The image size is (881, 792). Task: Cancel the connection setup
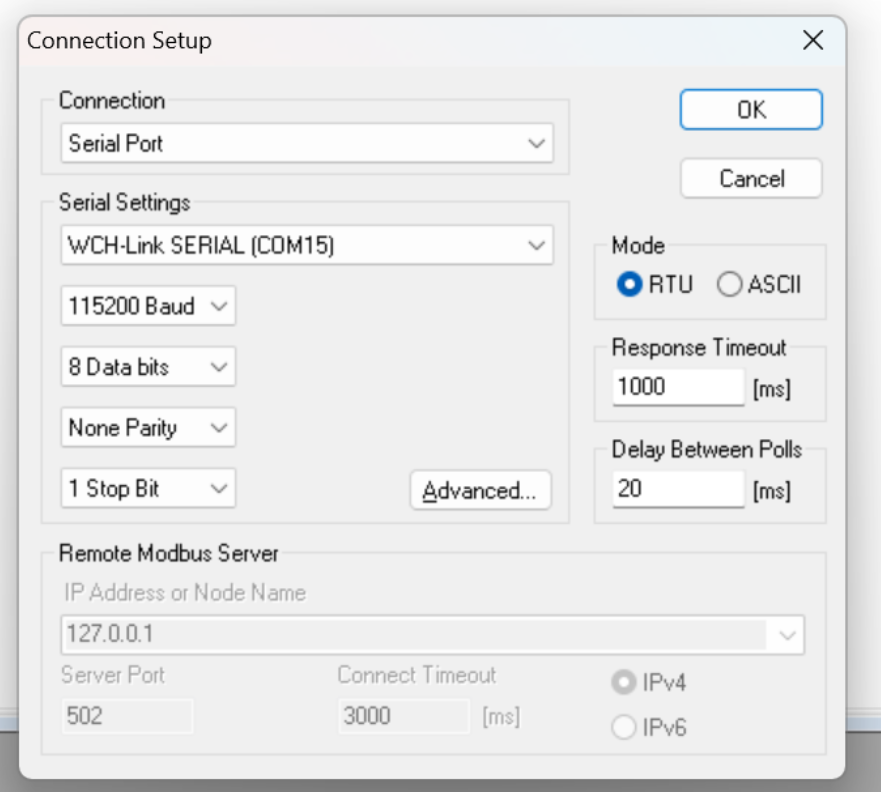click(751, 179)
